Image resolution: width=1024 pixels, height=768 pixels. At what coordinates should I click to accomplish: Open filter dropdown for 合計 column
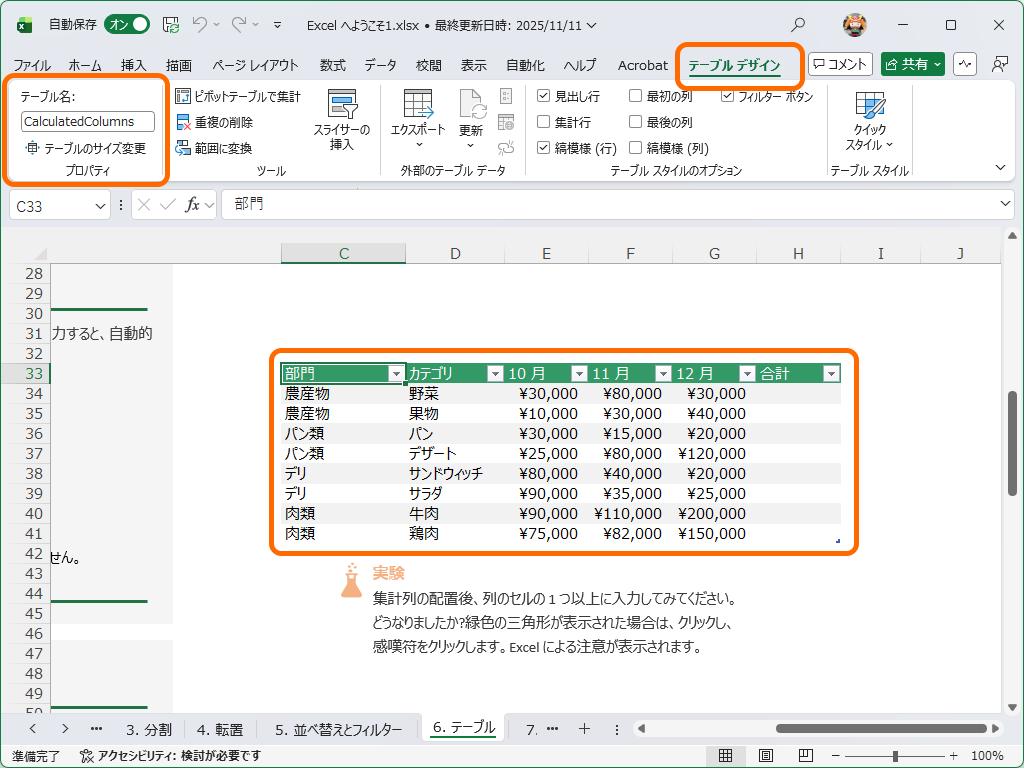831,374
